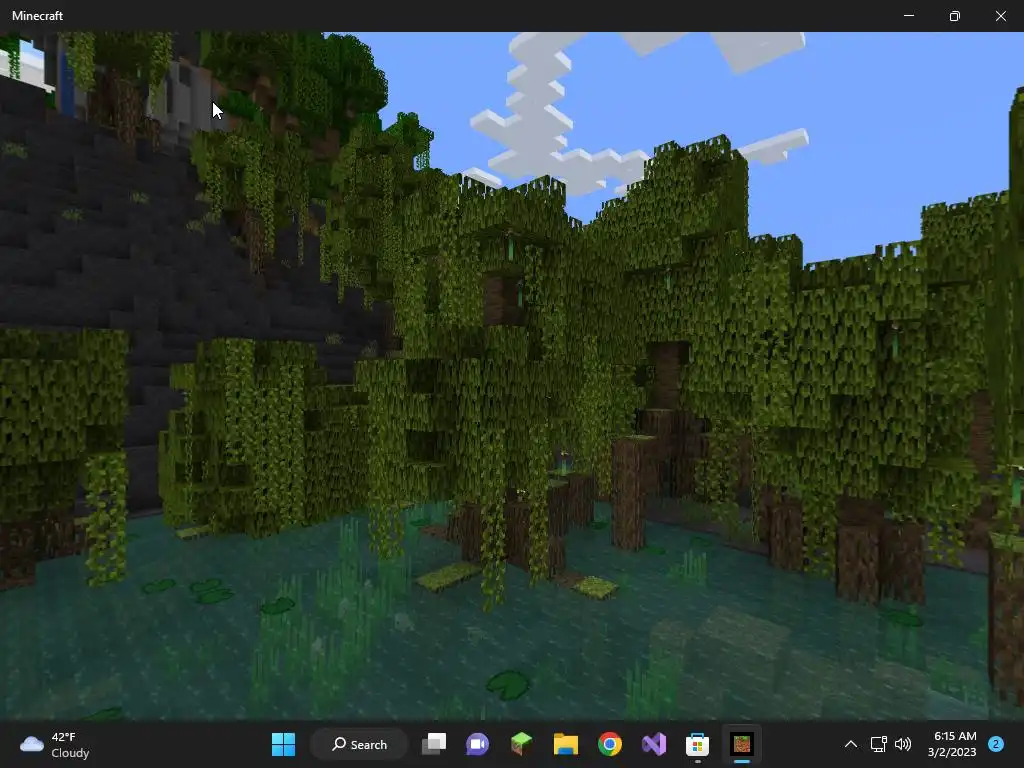
Task: Show hidden system tray icons
Action: coord(851,744)
